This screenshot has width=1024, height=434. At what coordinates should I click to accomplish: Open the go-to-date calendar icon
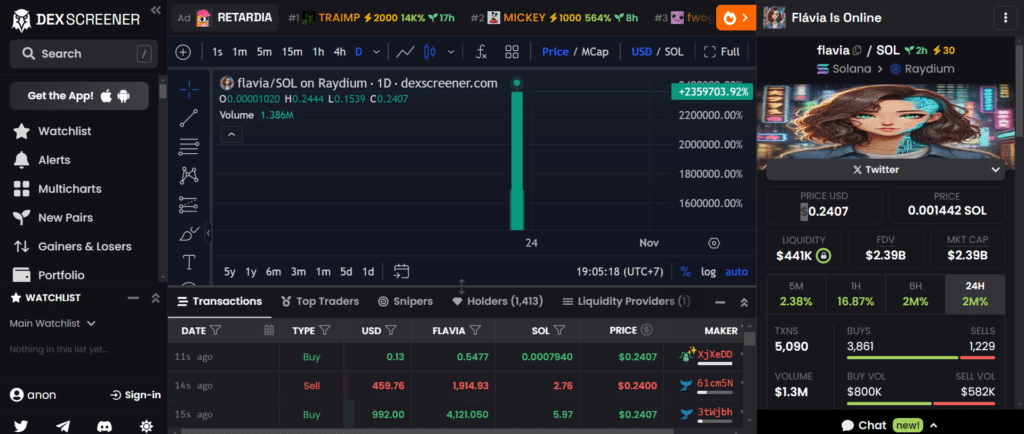pyautogui.click(x=401, y=271)
